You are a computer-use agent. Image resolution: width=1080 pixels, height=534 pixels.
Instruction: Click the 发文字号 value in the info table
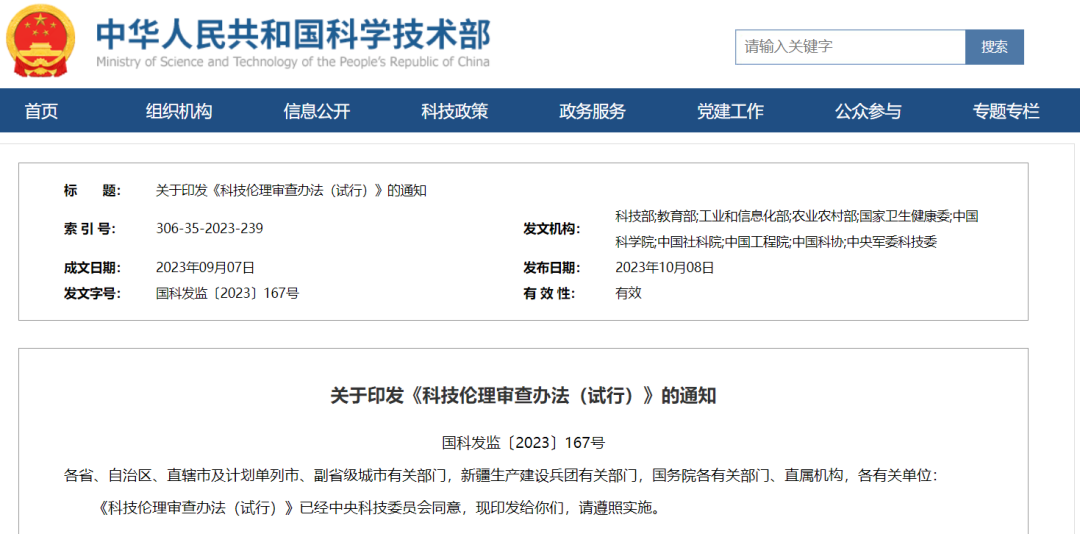point(227,293)
